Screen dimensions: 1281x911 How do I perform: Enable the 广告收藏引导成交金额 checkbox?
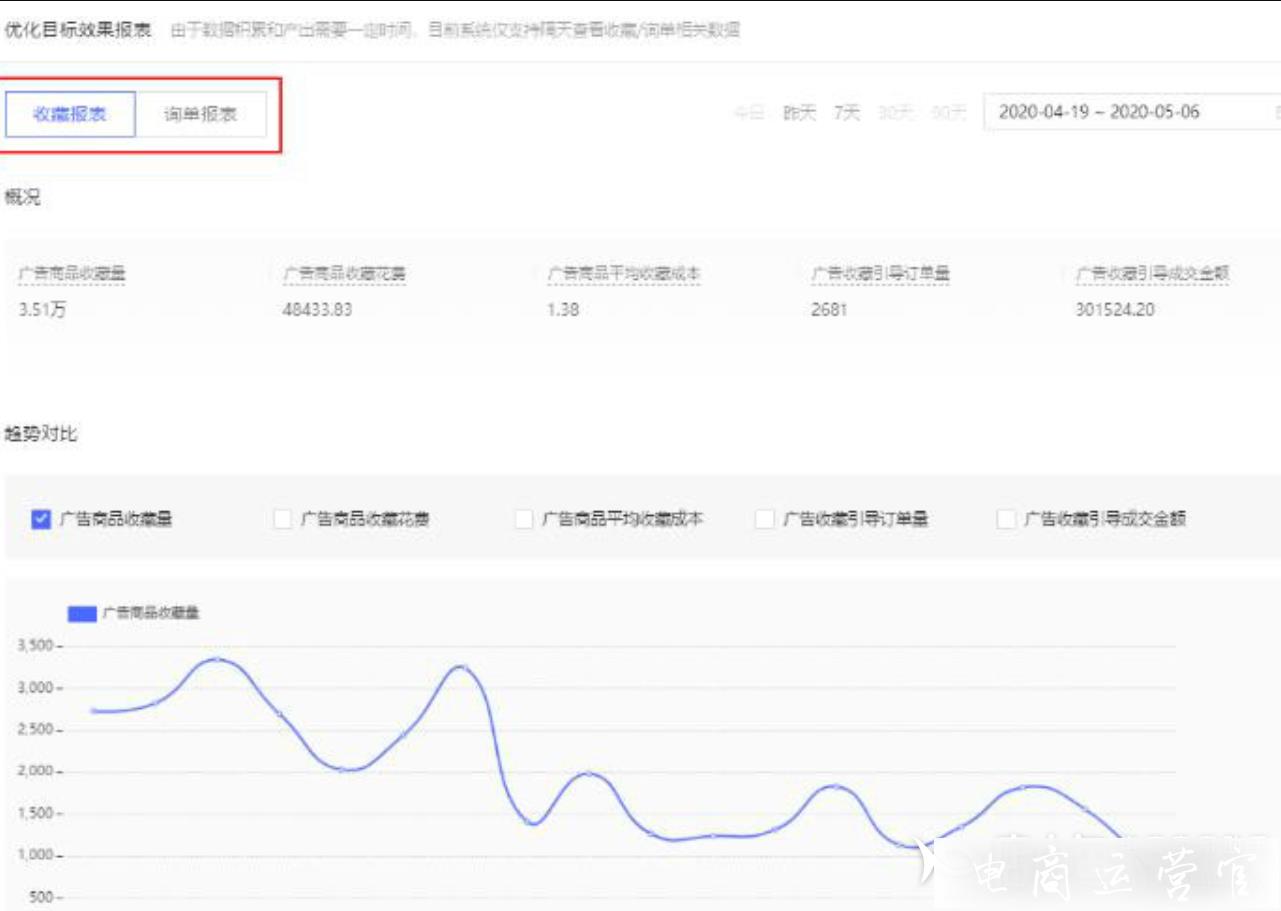[x=1007, y=519]
